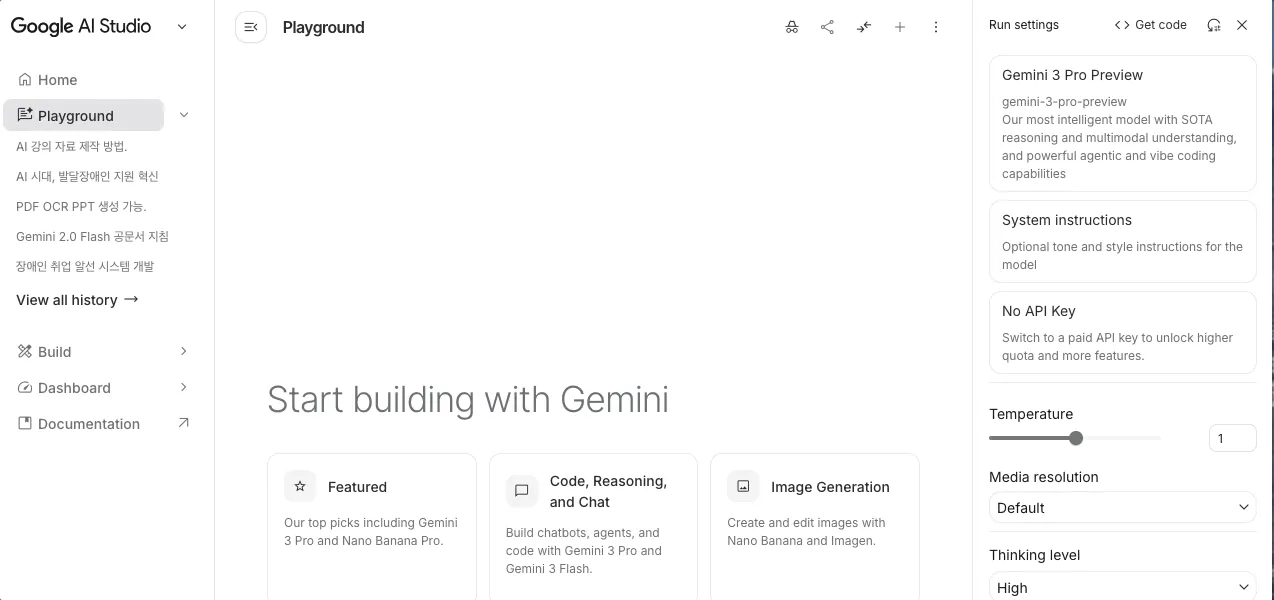1274x600 pixels.
Task: Expand the Build section chevron
Action: (x=184, y=351)
